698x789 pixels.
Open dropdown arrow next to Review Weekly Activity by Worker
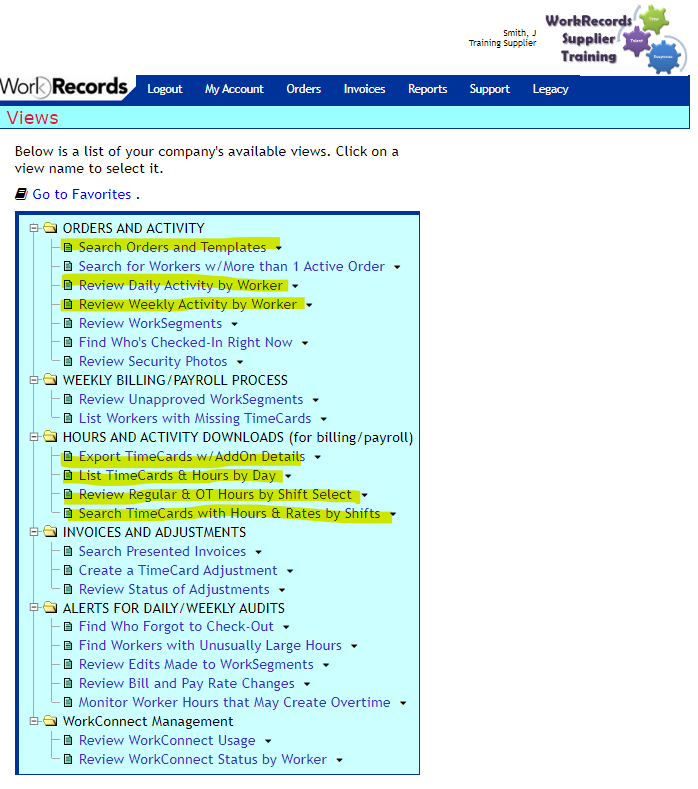pyautogui.click(x=309, y=305)
